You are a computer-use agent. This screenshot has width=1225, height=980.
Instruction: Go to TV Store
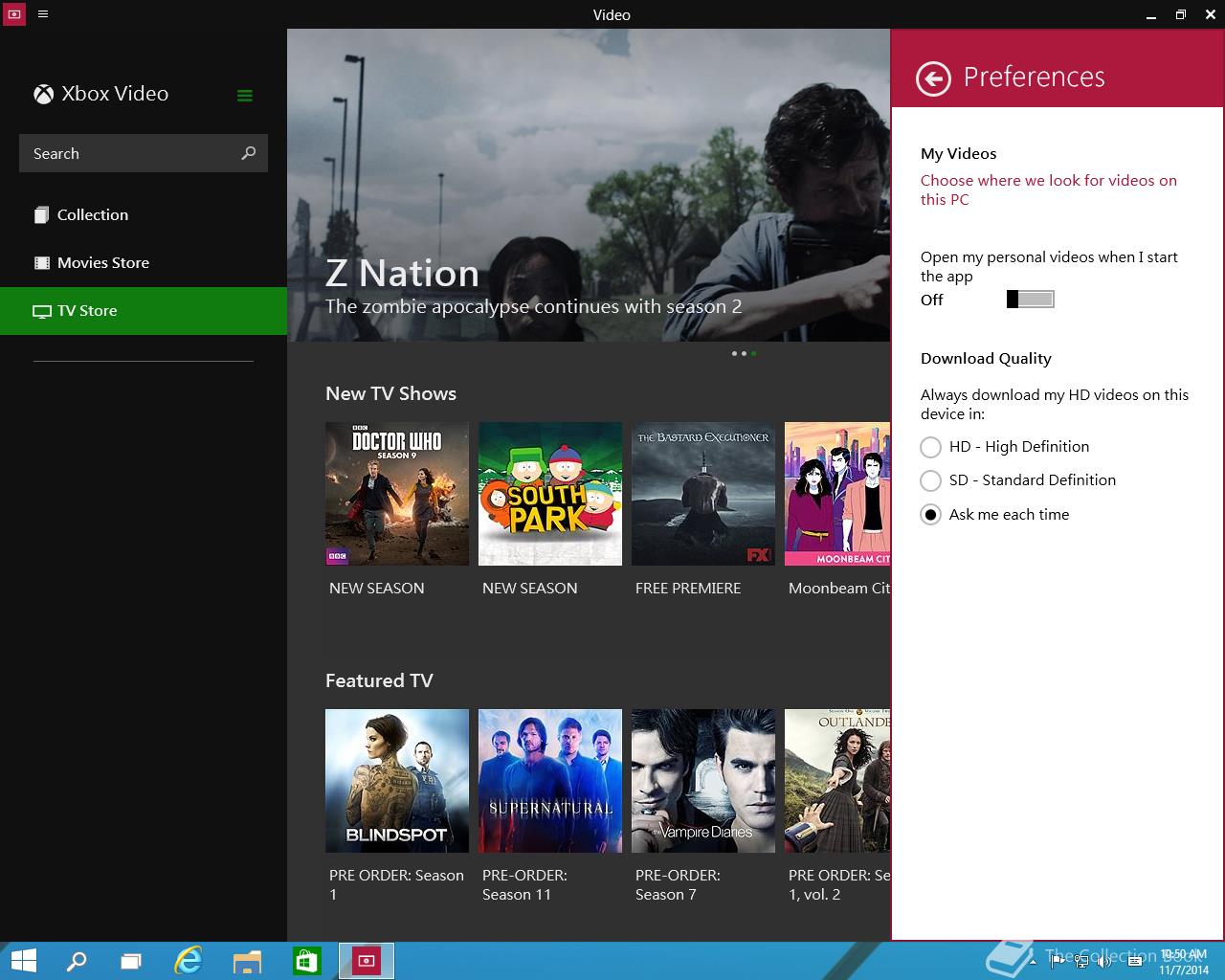pyautogui.click(x=144, y=311)
